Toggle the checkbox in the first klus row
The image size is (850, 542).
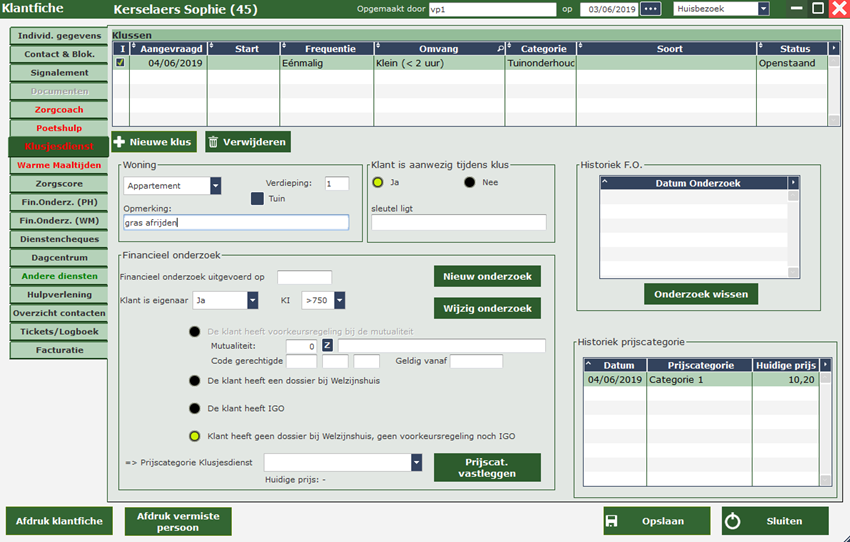coord(121,63)
